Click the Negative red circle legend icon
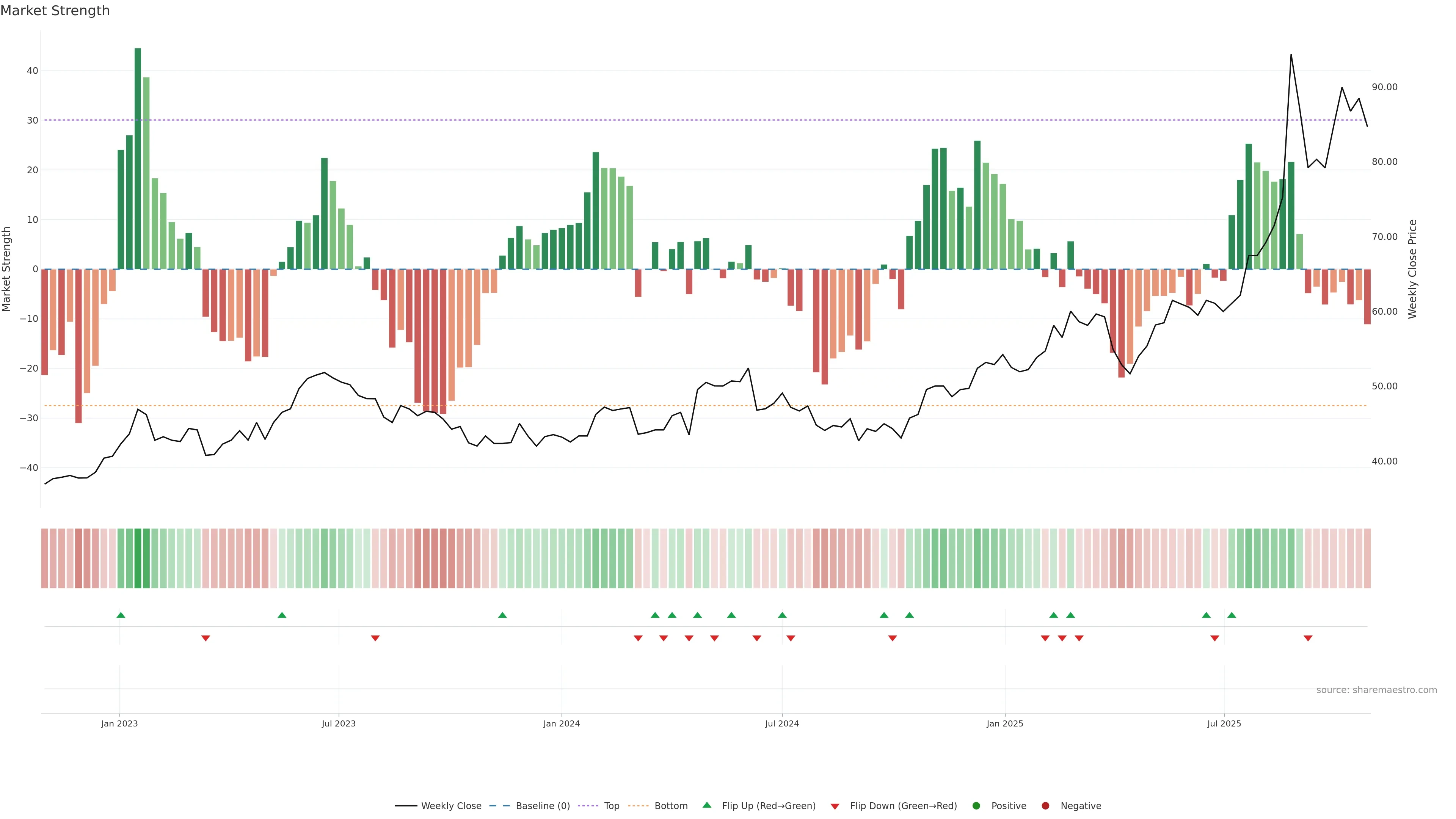Image resolution: width=1456 pixels, height=819 pixels. click(x=1045, y=806)
